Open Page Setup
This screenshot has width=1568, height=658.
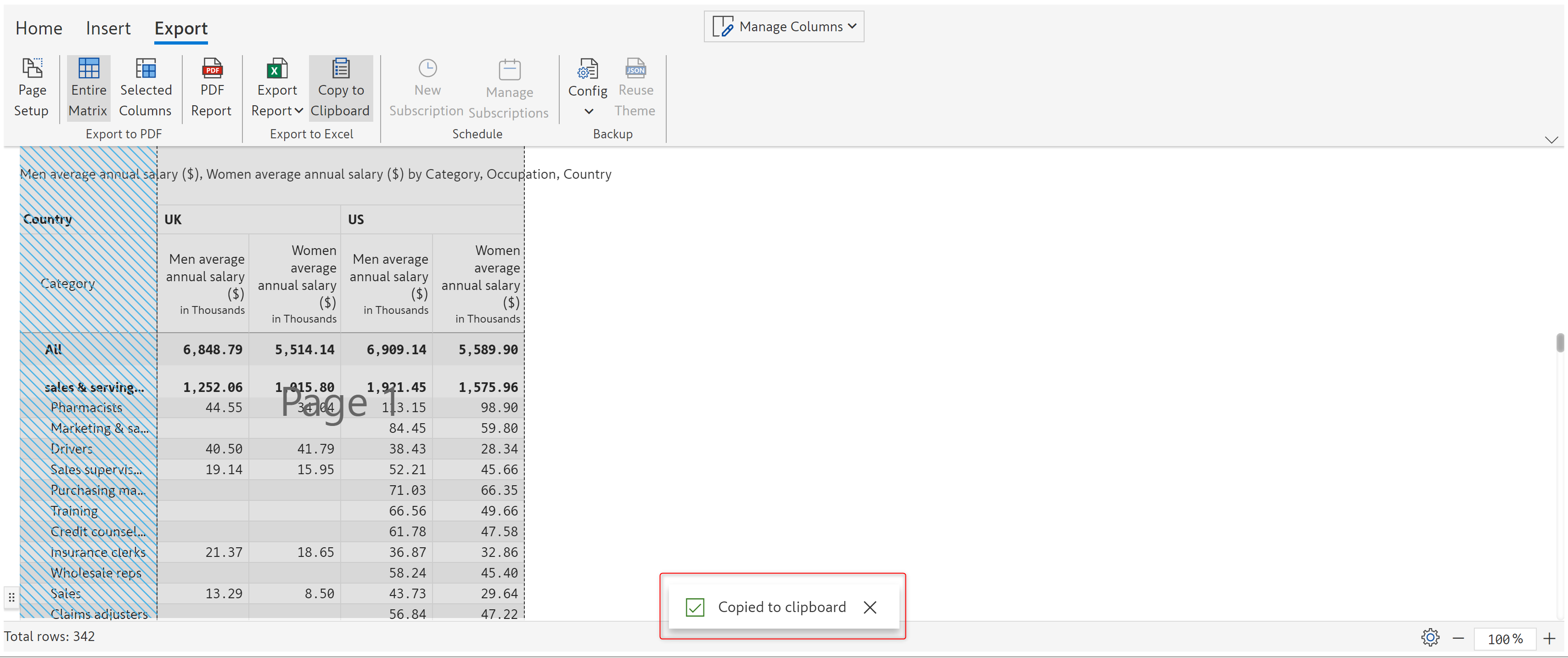[32, 88]
